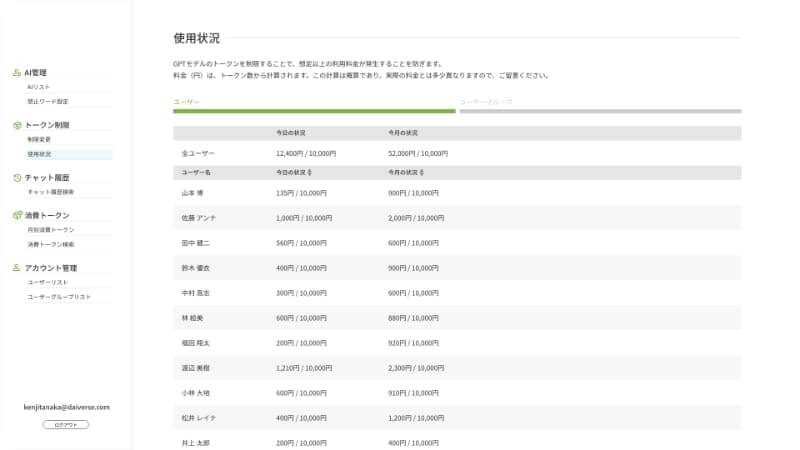Click the チャット履歴 history clock icon
Image resolution: width=800 pixels, height=450 pixels.
[17, 177]
